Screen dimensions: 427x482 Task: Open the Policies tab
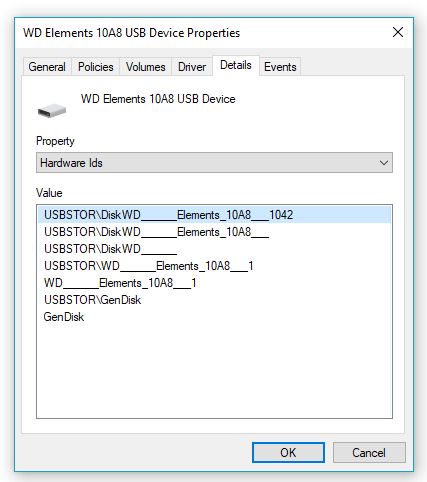96,67
